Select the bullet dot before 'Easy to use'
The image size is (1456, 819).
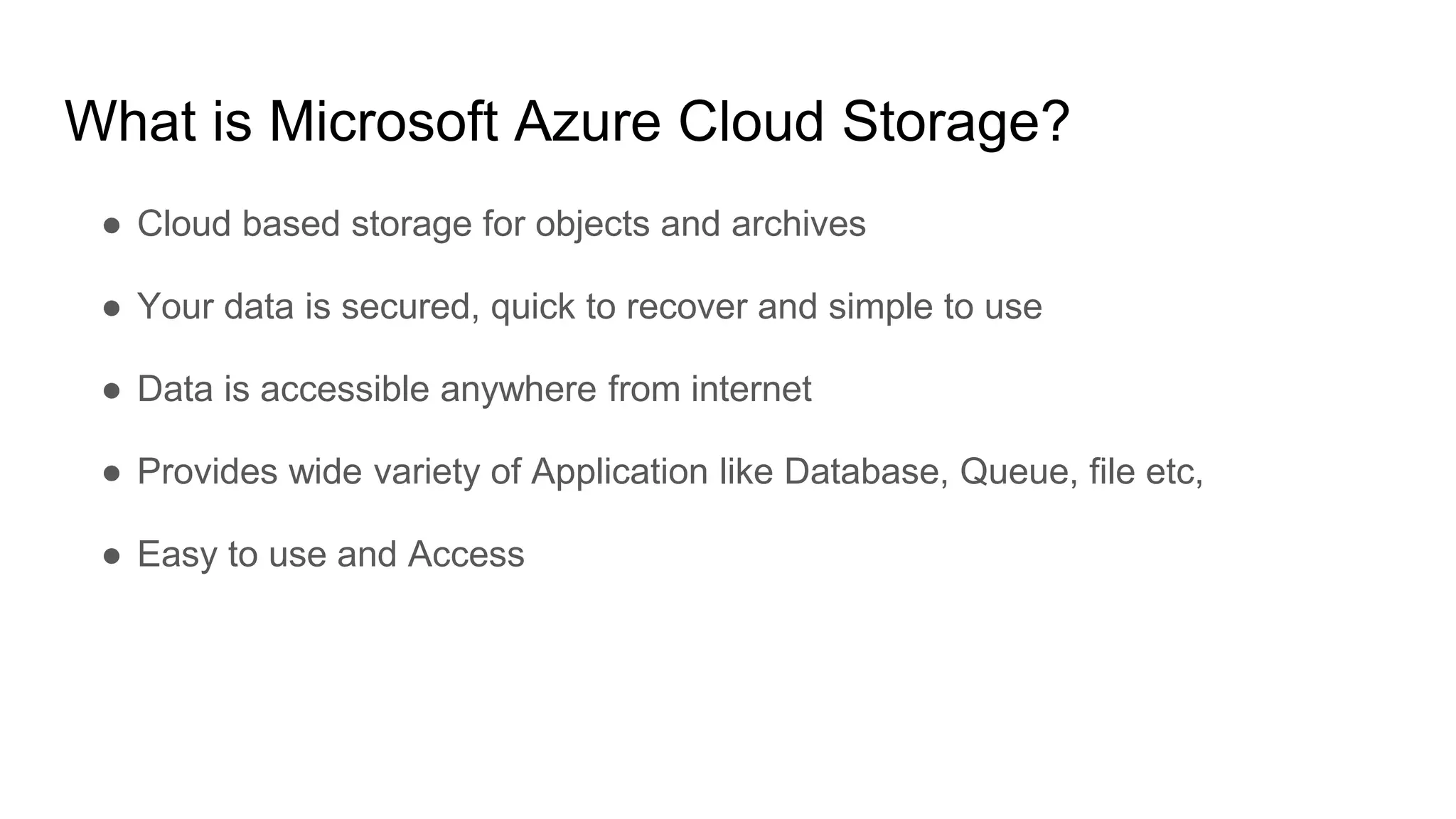(x=112, y=555)
